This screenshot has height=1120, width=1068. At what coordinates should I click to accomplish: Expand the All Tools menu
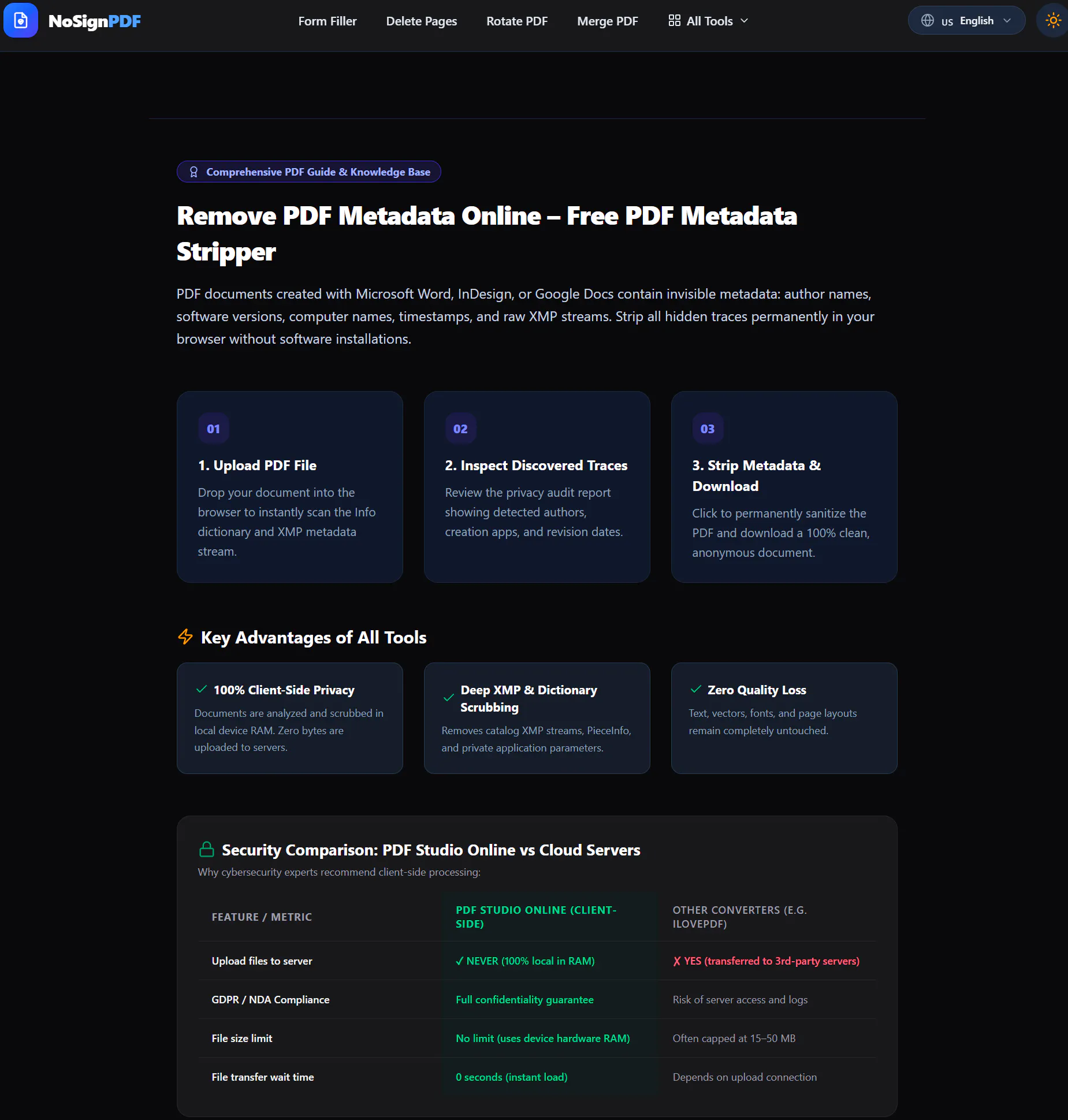(x=708, y=21)
